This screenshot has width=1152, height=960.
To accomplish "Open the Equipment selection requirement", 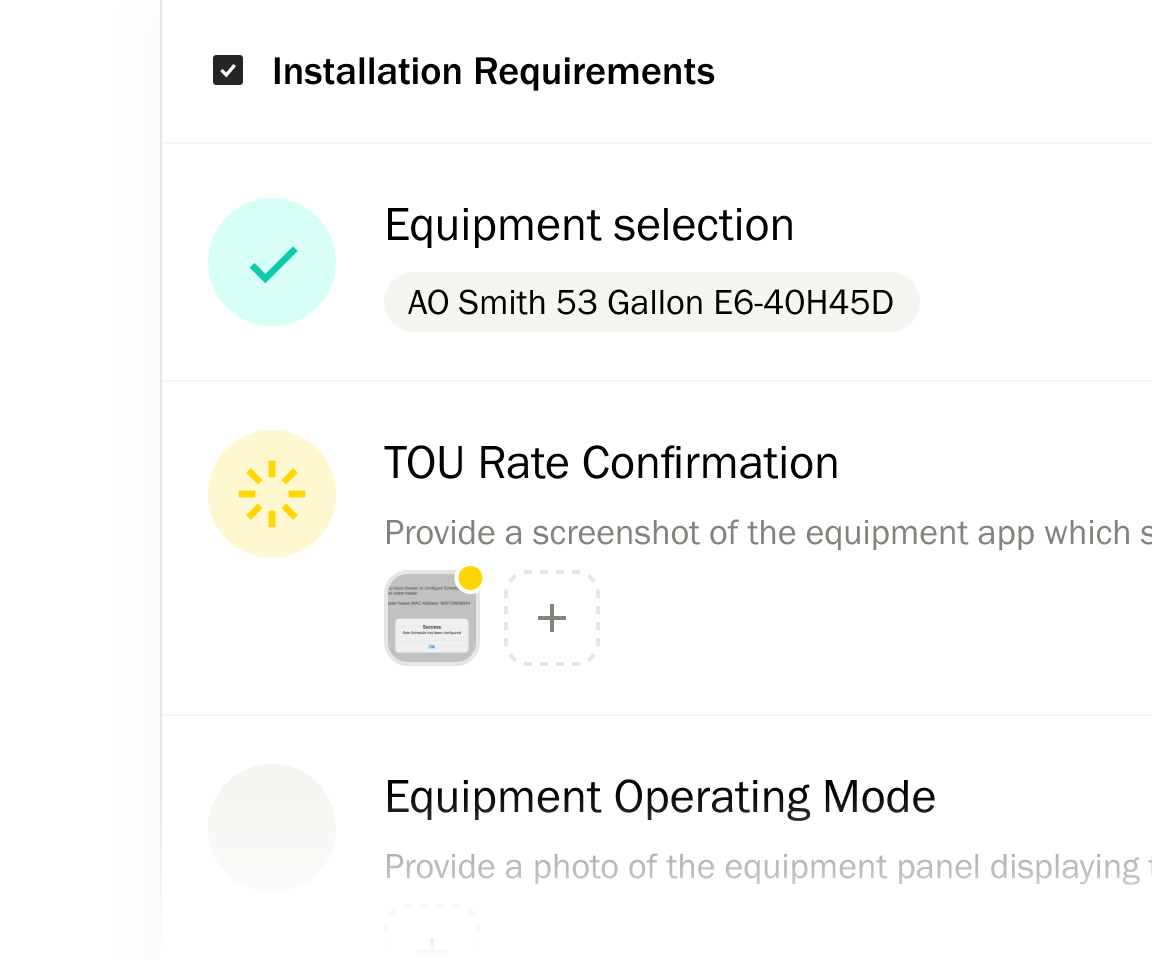I will (x=589, y=225).
